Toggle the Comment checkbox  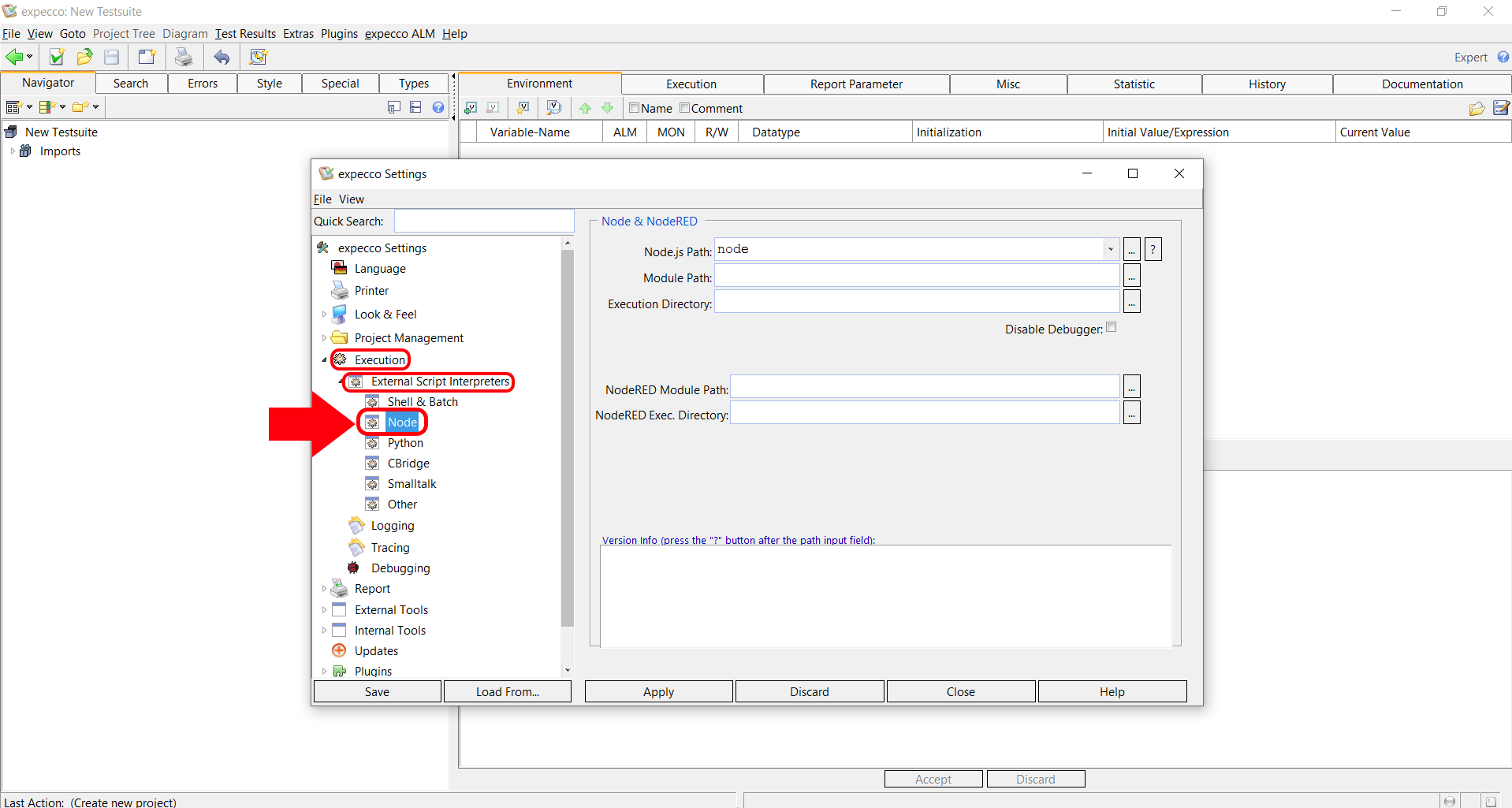684,108
